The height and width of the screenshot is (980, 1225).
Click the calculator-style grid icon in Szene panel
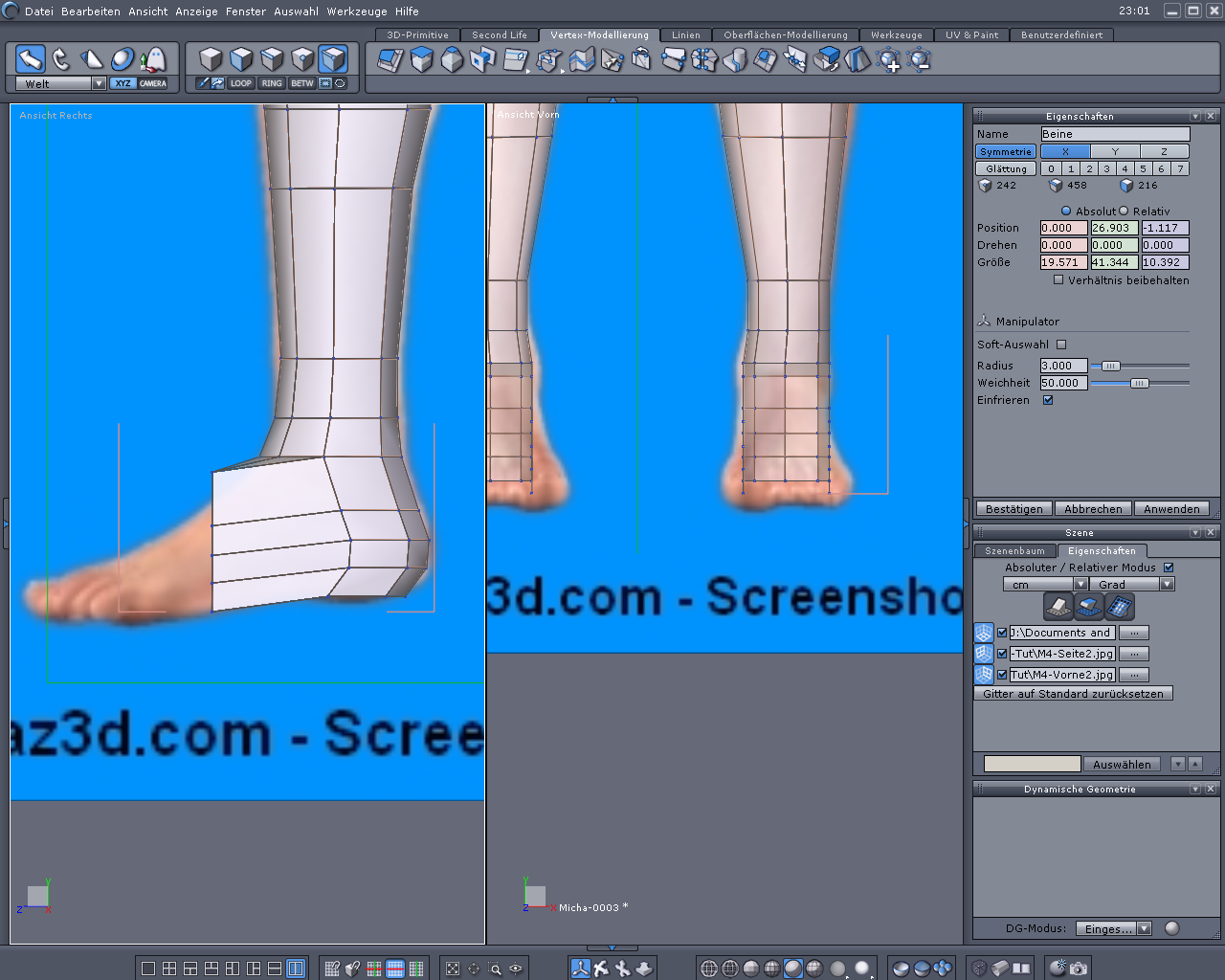pos(1120,607)
